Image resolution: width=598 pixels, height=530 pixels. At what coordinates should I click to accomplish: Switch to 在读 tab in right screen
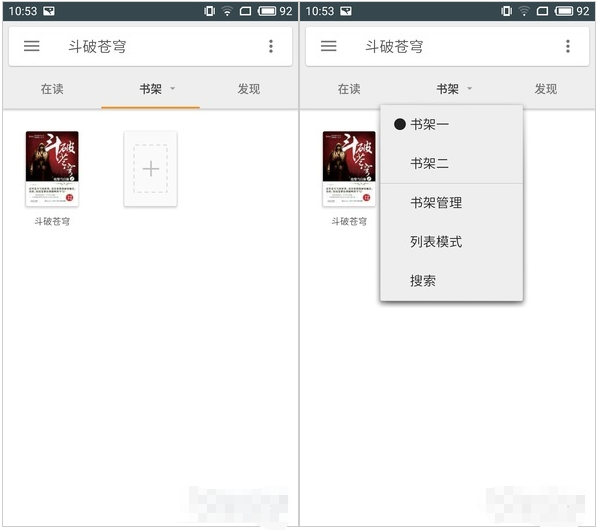[x=349, y=89]
